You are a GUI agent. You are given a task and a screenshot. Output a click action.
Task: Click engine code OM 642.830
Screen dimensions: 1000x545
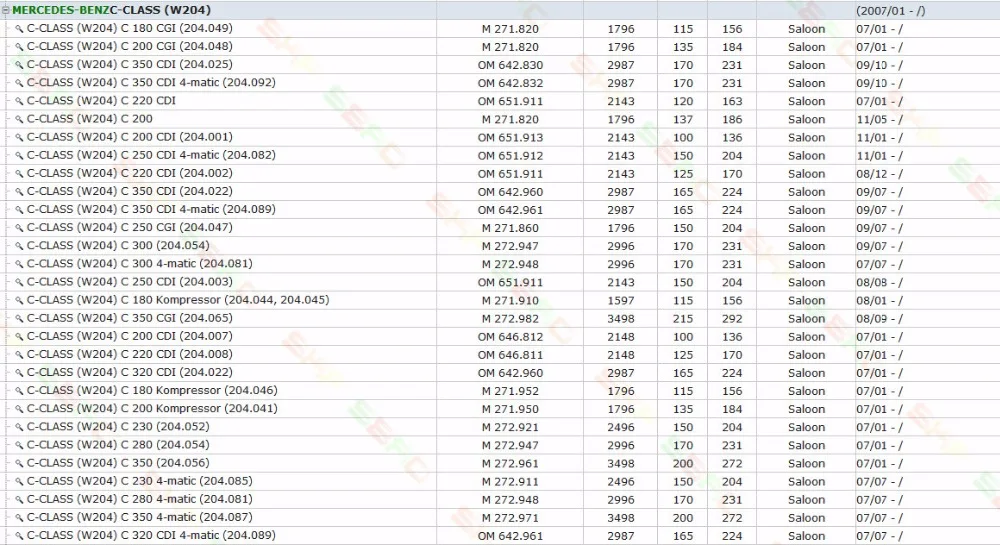click(510, 65)
